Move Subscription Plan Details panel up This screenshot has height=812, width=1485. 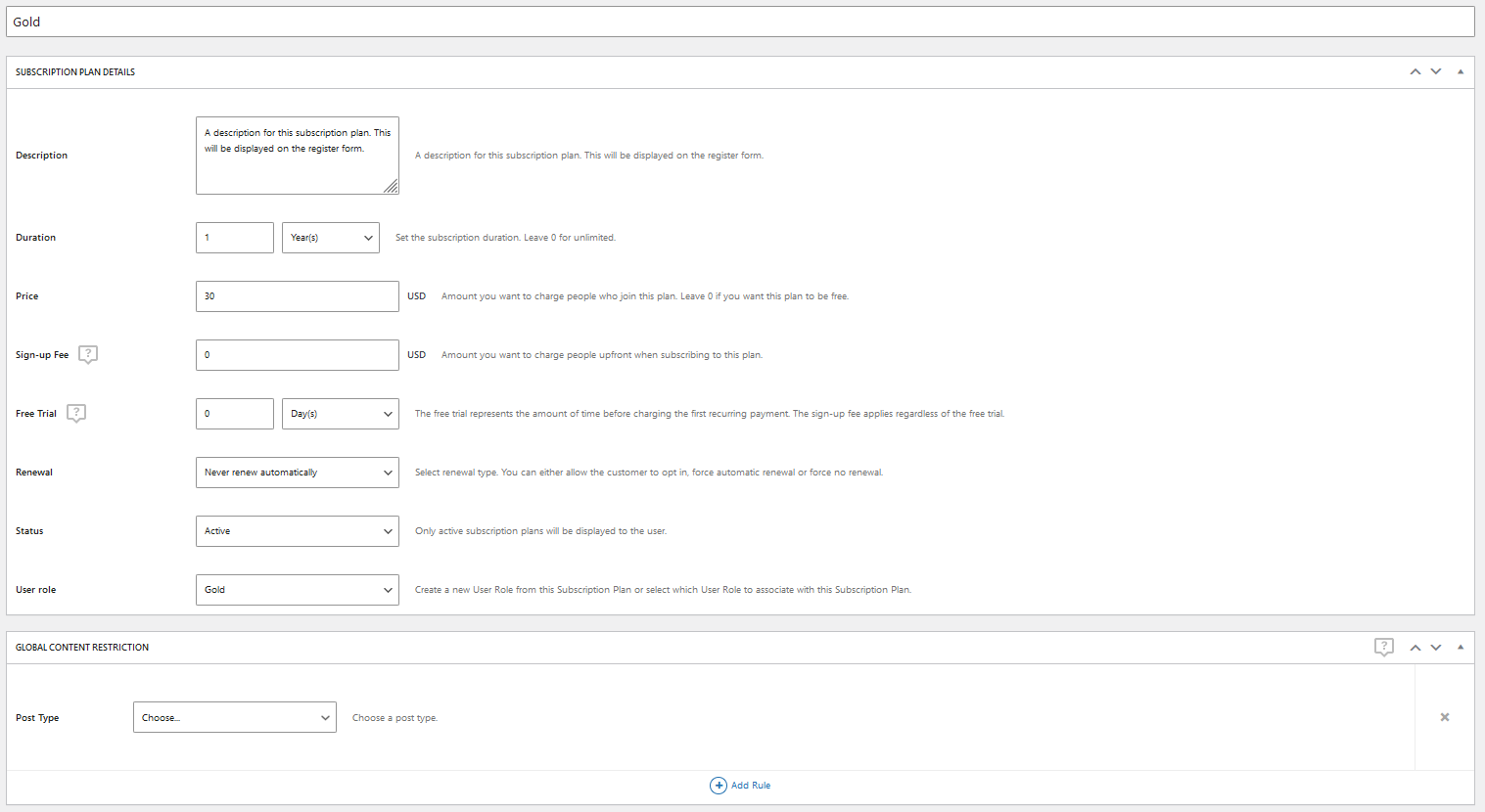click(x=1415, y=71)
